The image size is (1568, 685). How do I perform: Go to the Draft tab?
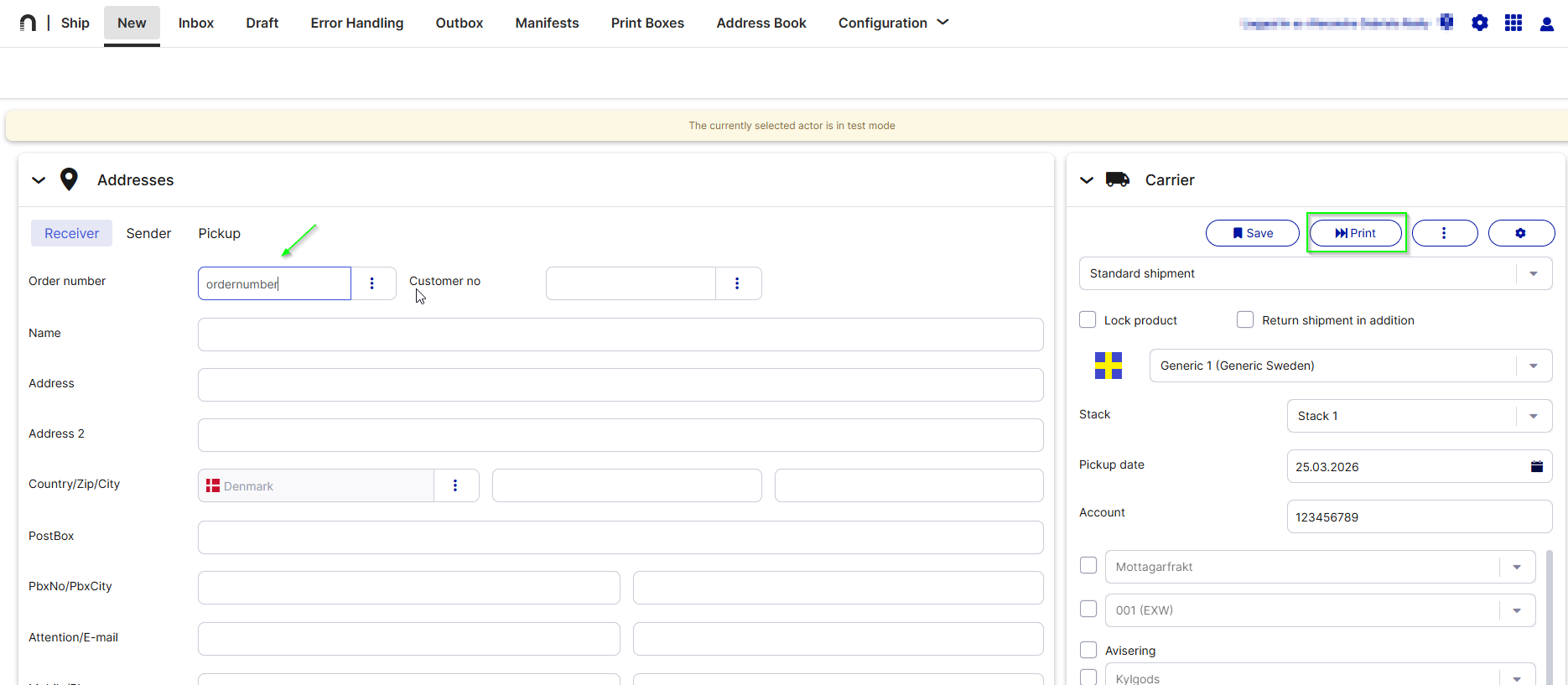tap(262, 23)
